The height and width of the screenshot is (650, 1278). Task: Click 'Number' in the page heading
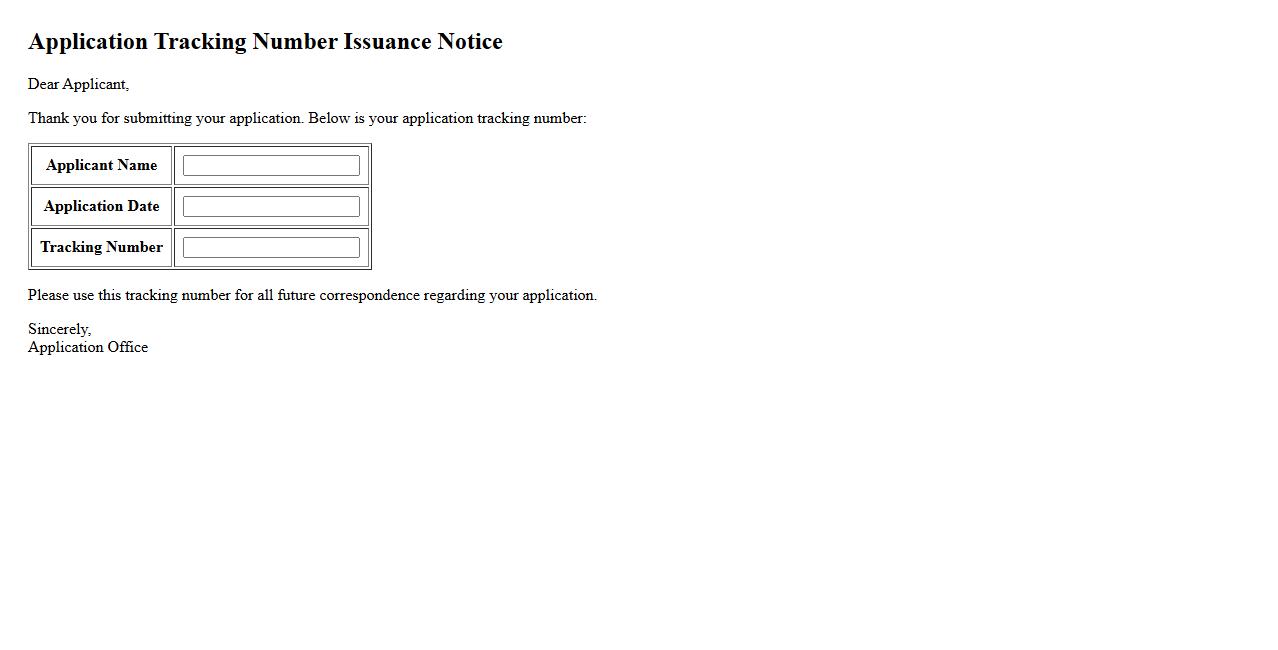pyautogui.click(x=295, y=42)
